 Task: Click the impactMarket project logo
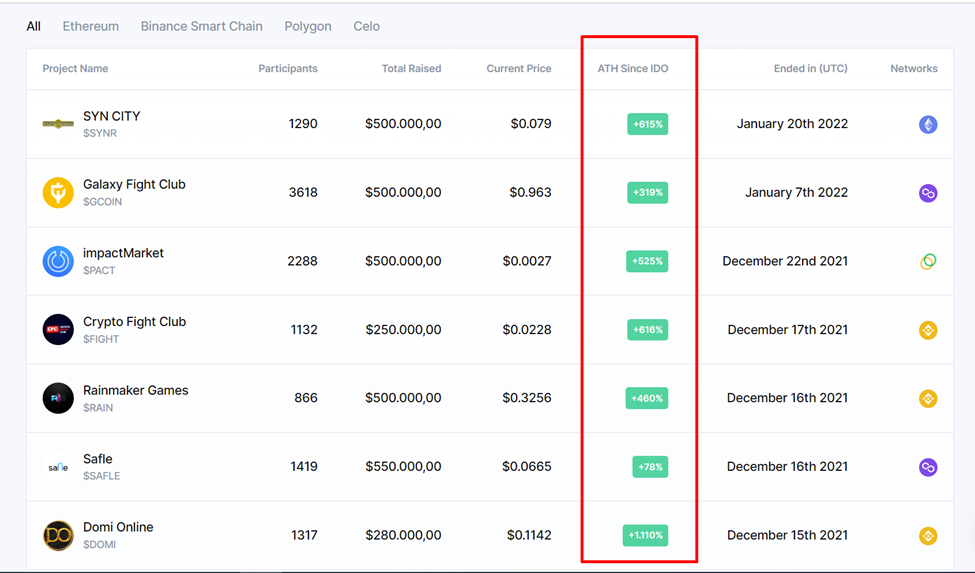pyautogui.click(x=58, y=261)
